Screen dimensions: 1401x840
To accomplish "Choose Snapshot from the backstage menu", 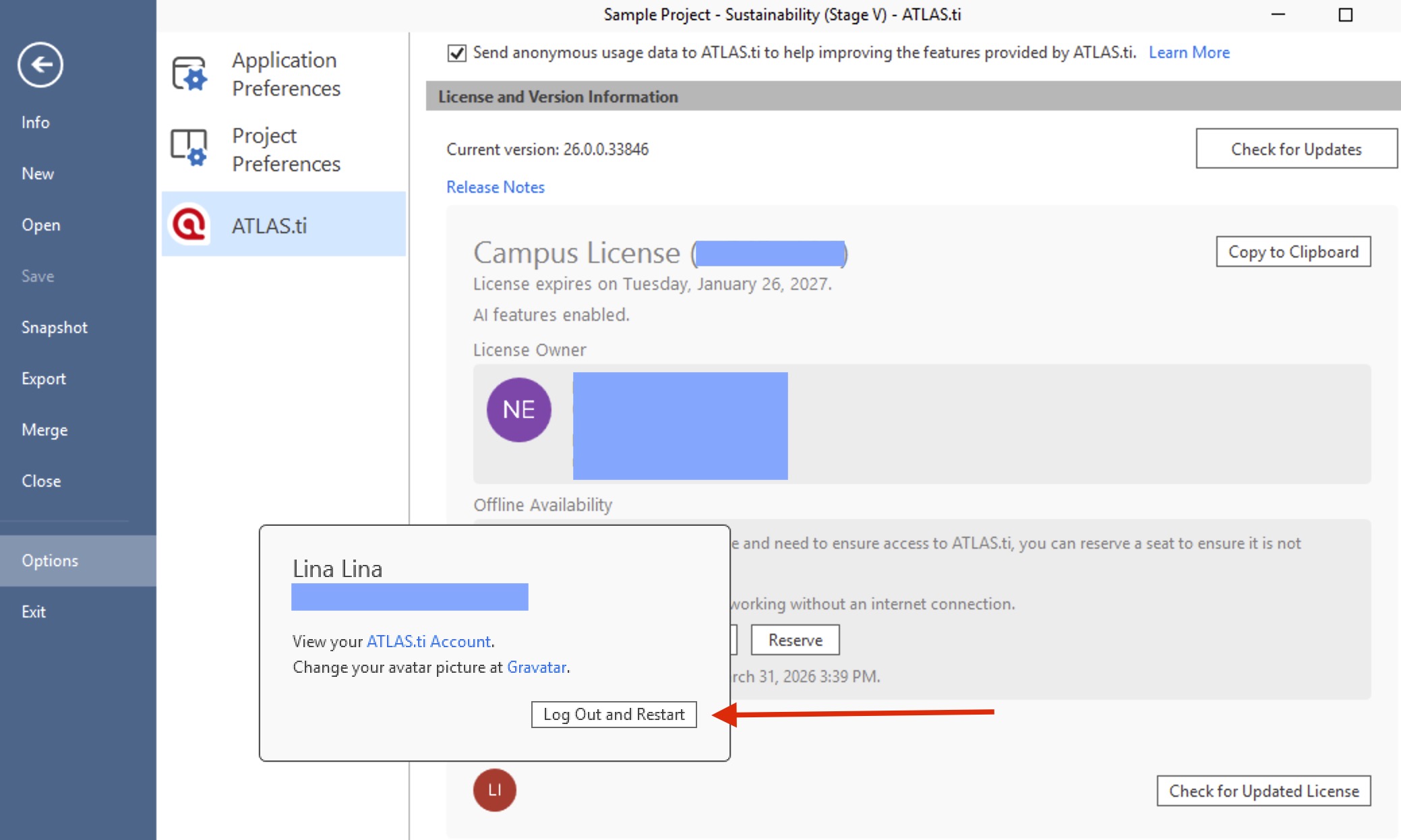I will click(x=54, y=327).
